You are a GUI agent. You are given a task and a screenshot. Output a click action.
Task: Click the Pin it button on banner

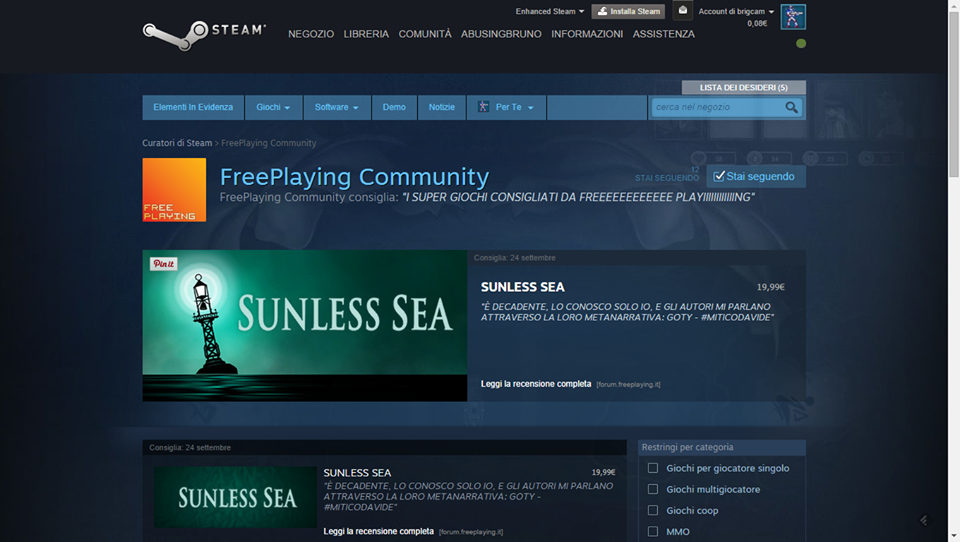163,264
